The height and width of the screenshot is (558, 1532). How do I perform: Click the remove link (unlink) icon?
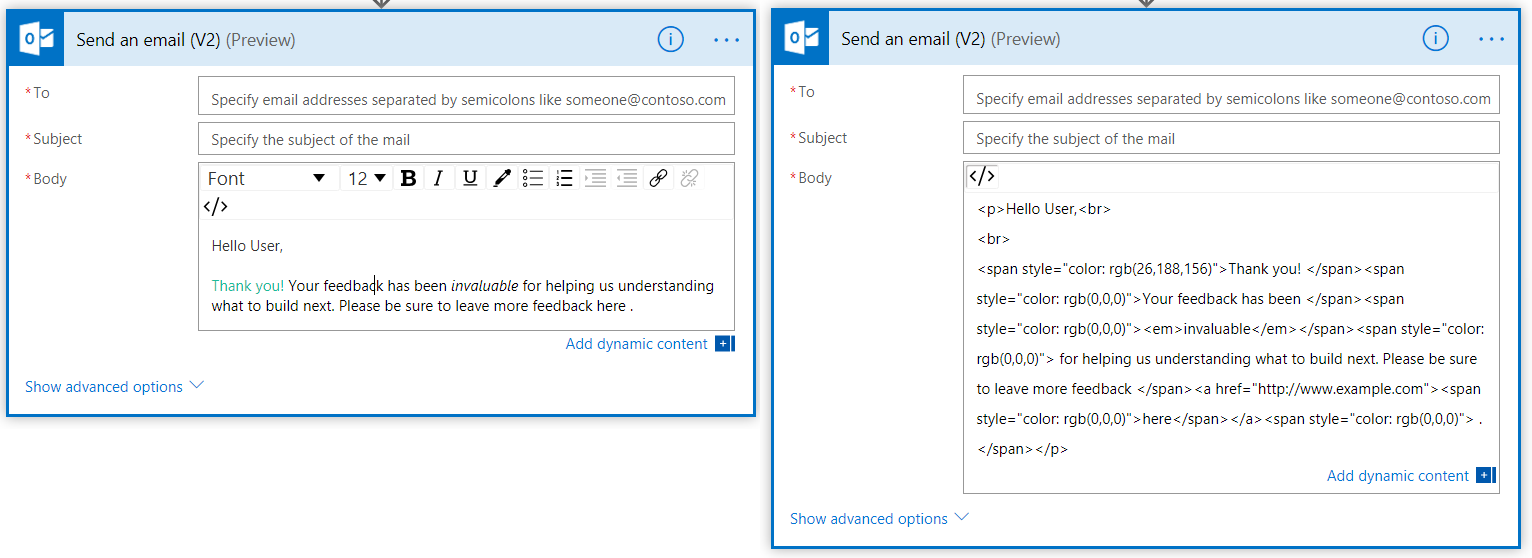[689, 178]
